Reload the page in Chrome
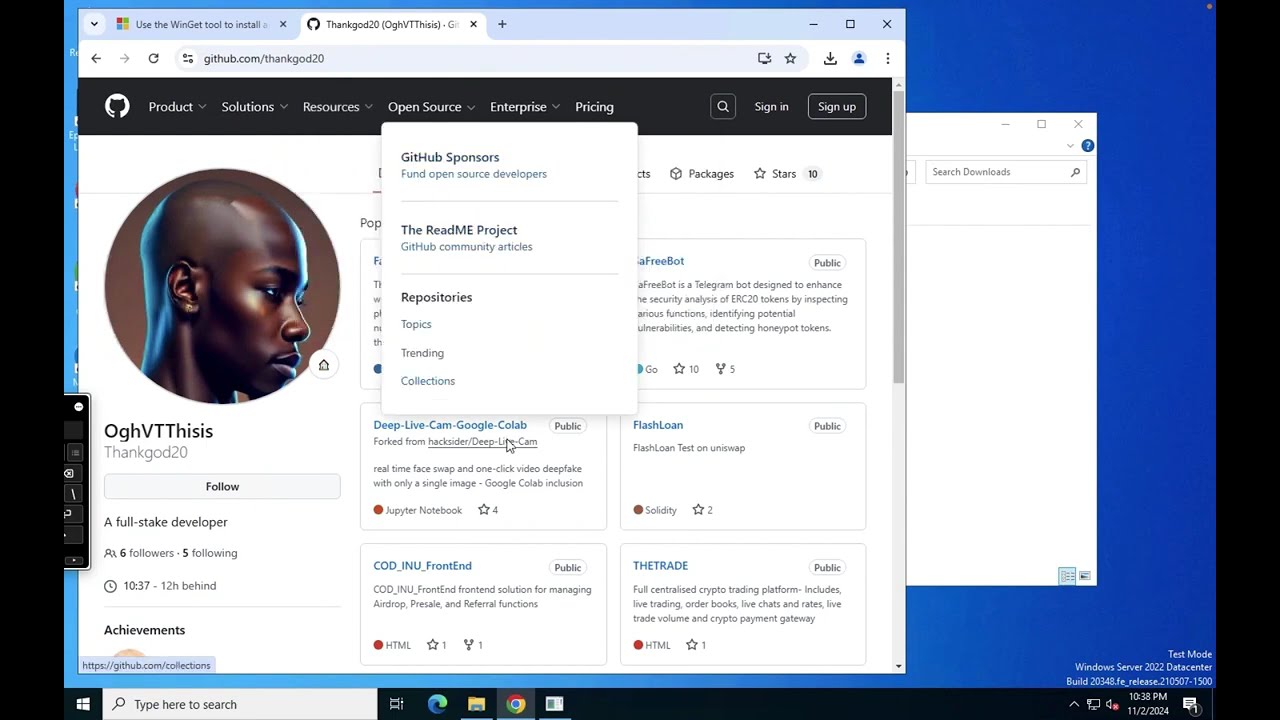This screenshot has width=1280, height=720. click(153, 59)
